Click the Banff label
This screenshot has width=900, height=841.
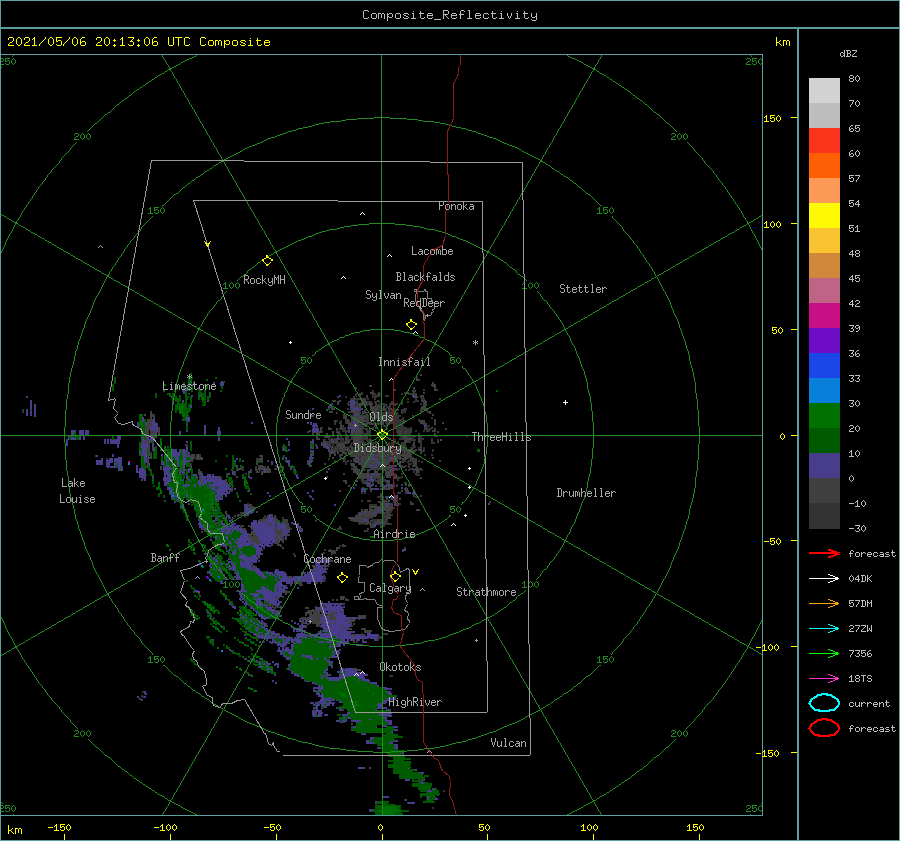tap(165, 558)
